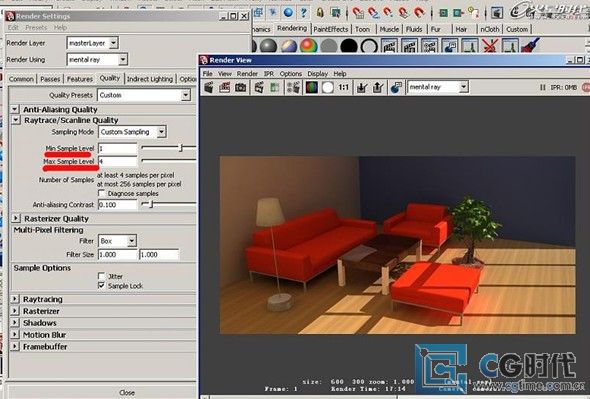Open the Presets menu in Render Settings
The image size is (590, 399).
click(x=36, y=27)
